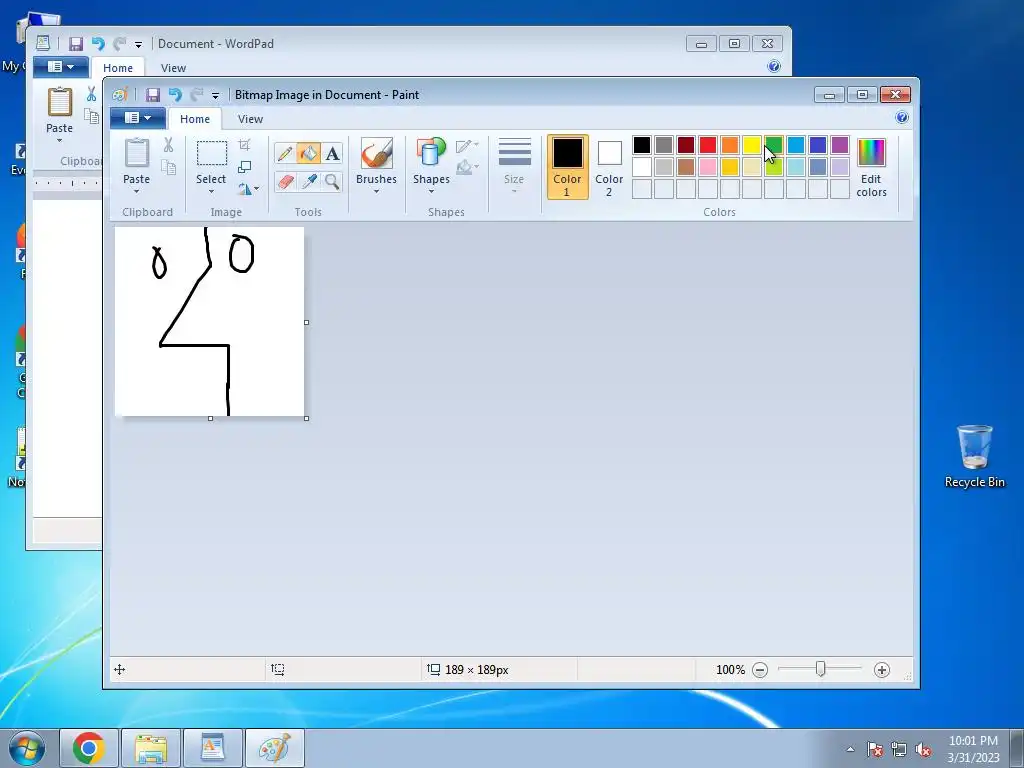The image size is (1024, 768).
Task: Click the Size line thickness icon
Action: 514,152
